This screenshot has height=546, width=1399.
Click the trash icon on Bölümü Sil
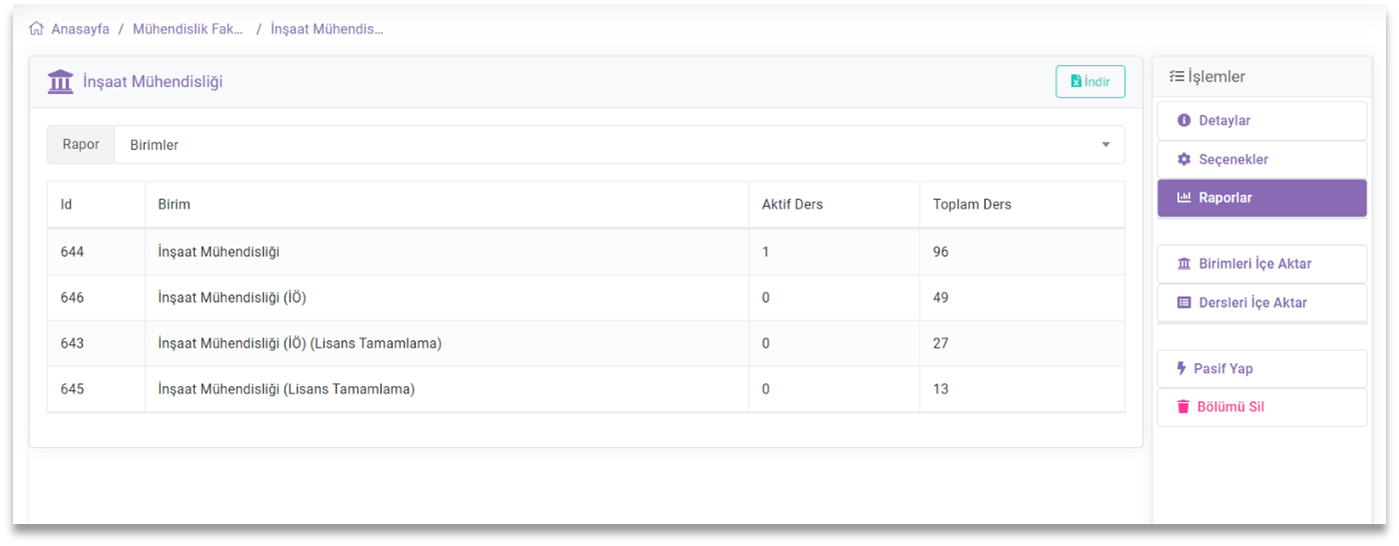1183,407
